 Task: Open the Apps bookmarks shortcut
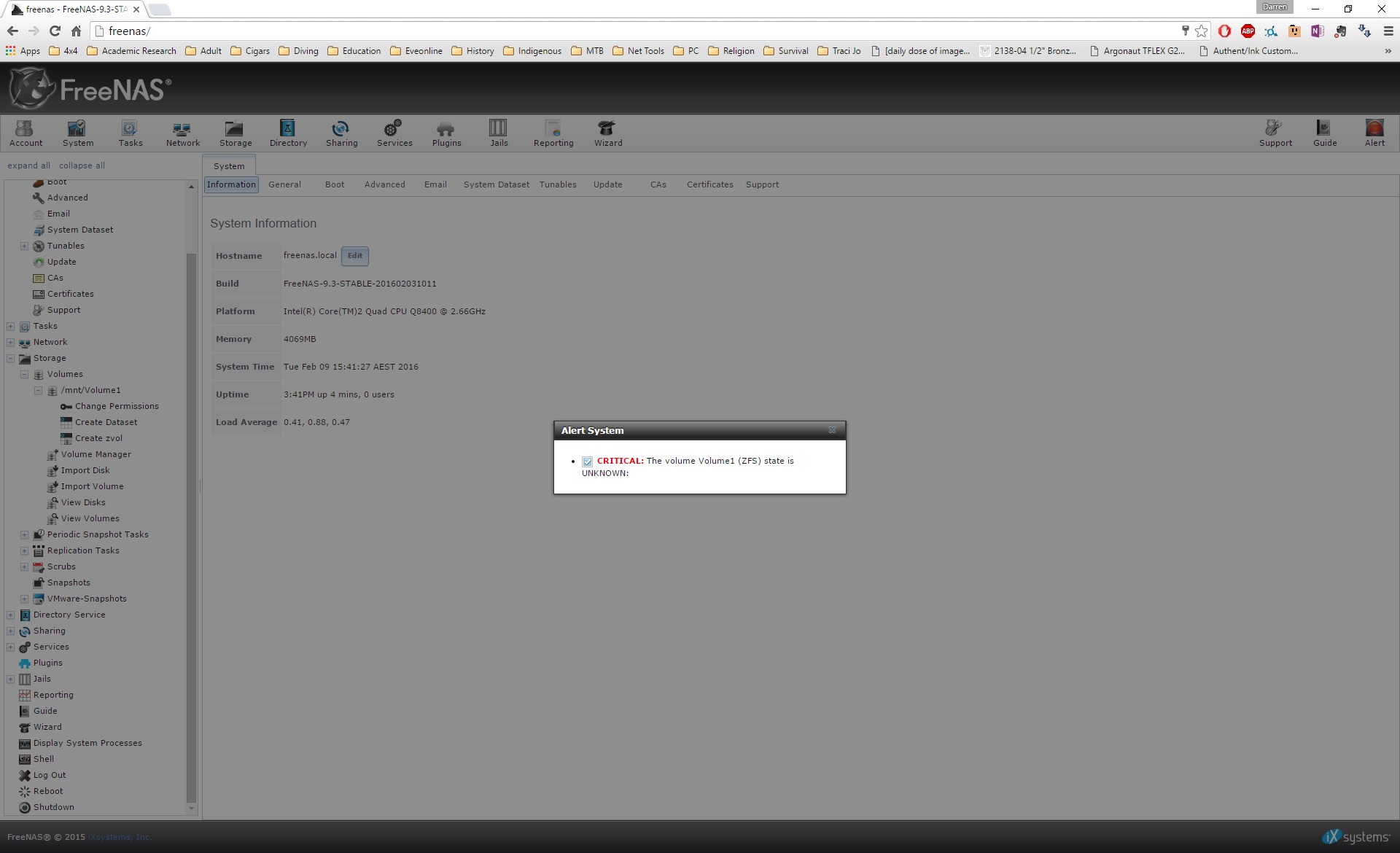click(x=23, y=51)
